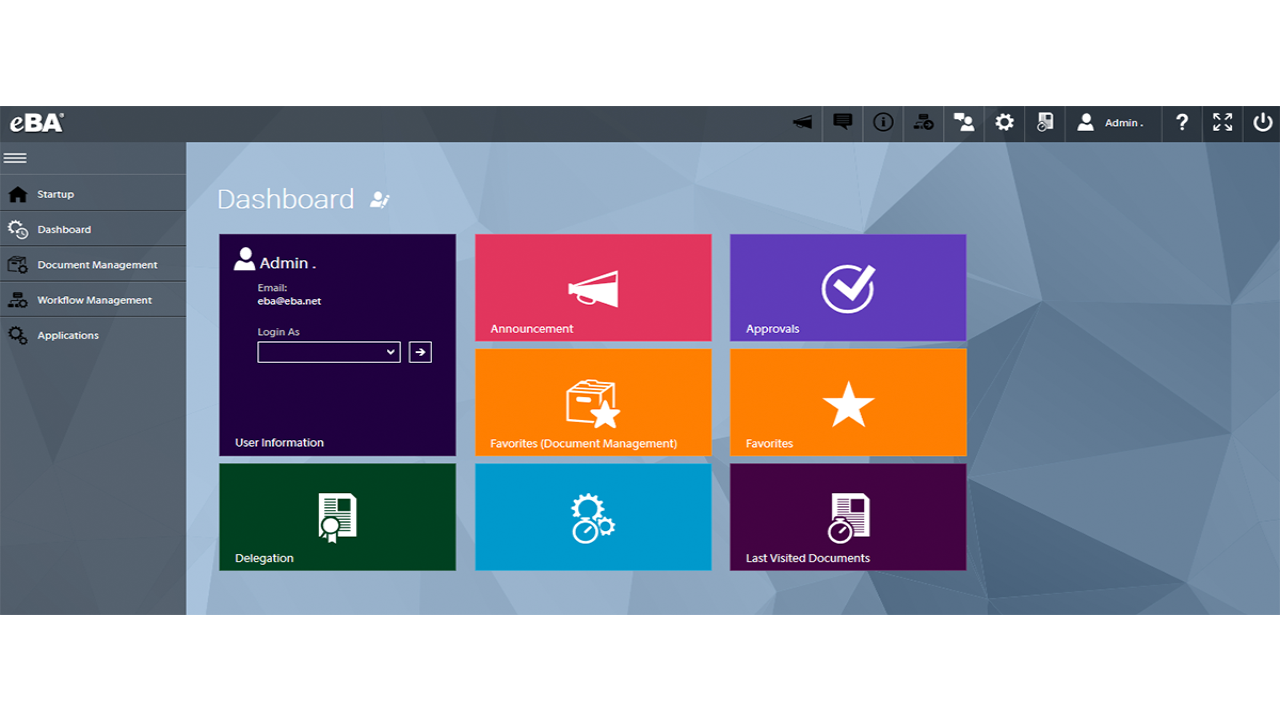This screenshot has height=720, width=1280.
Task: Open the Approvals tile
Action: coord(848,288)
